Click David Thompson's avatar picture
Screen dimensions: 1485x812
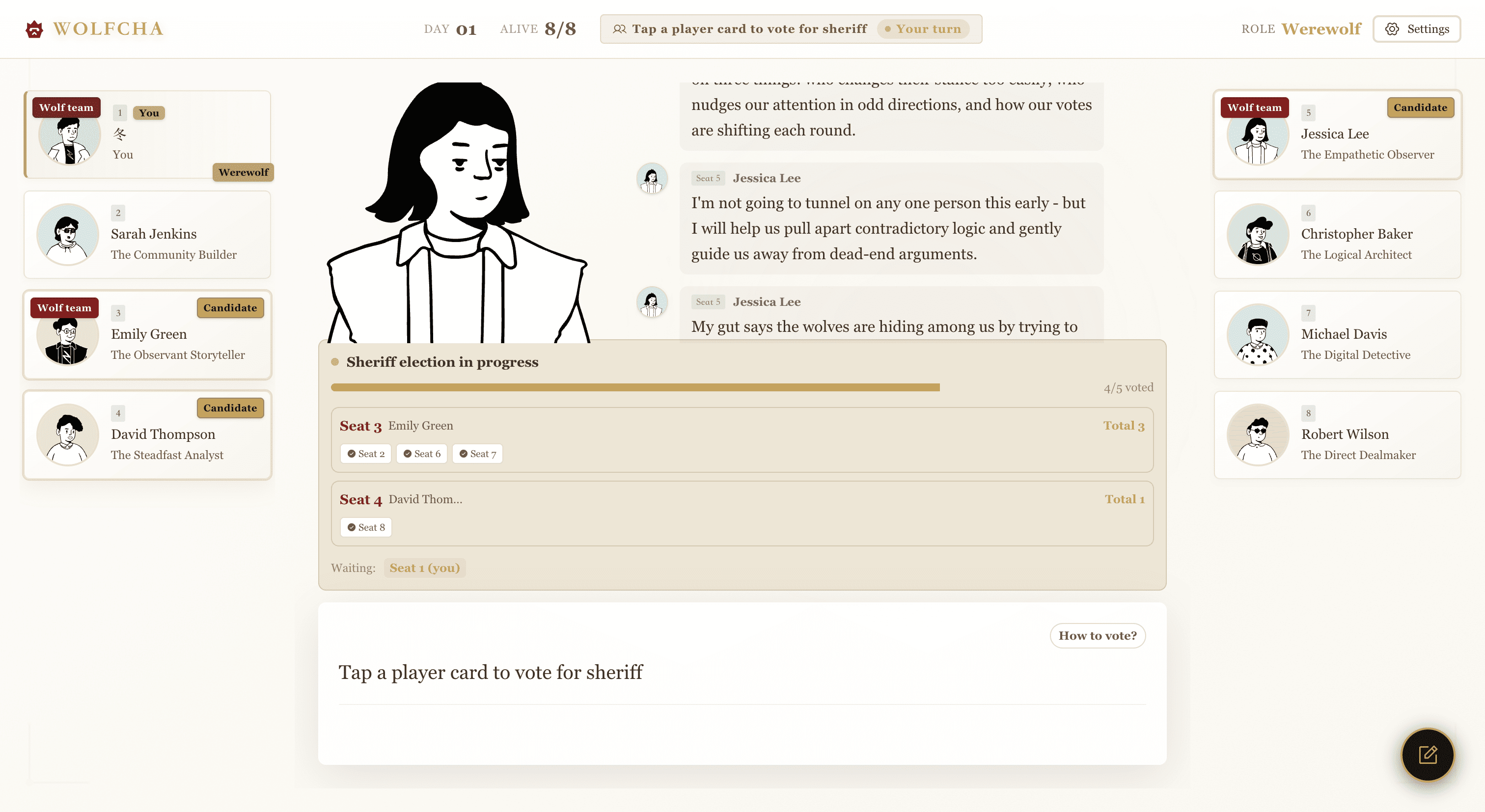[x=67, y=434]
